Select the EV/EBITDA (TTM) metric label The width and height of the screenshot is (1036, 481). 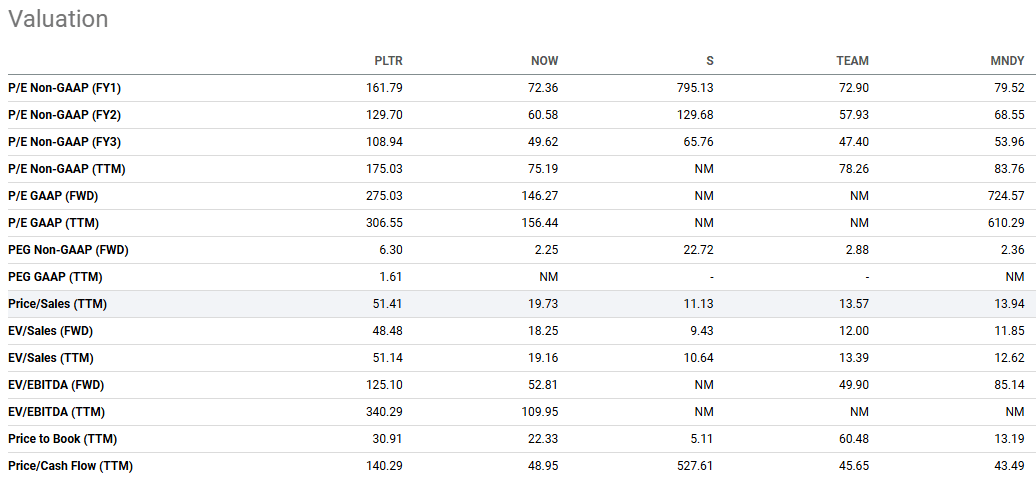pyautogui.click(x=55, y=412)
